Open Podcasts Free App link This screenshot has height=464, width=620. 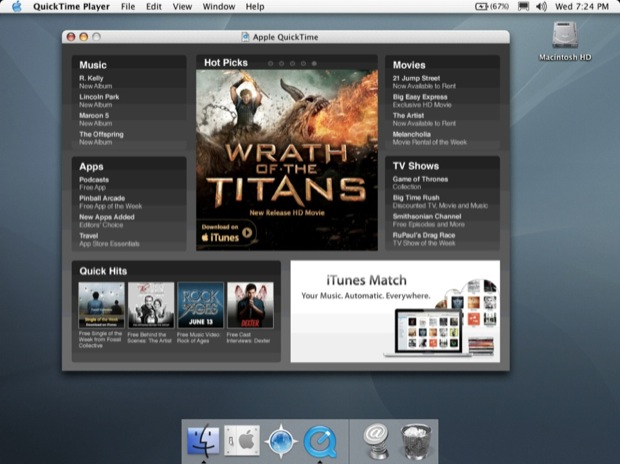[x=94, y=183]
